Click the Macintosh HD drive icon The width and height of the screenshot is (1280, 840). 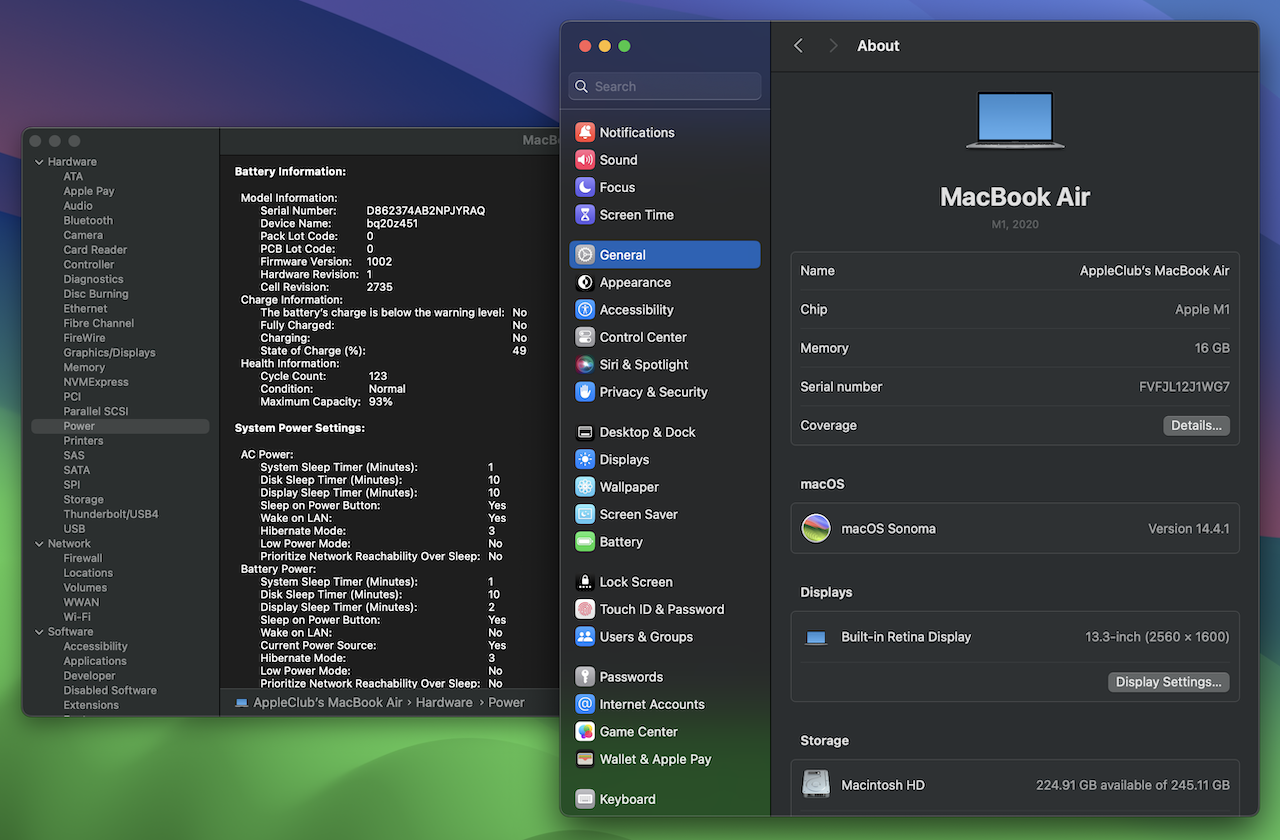pos(816,785)
